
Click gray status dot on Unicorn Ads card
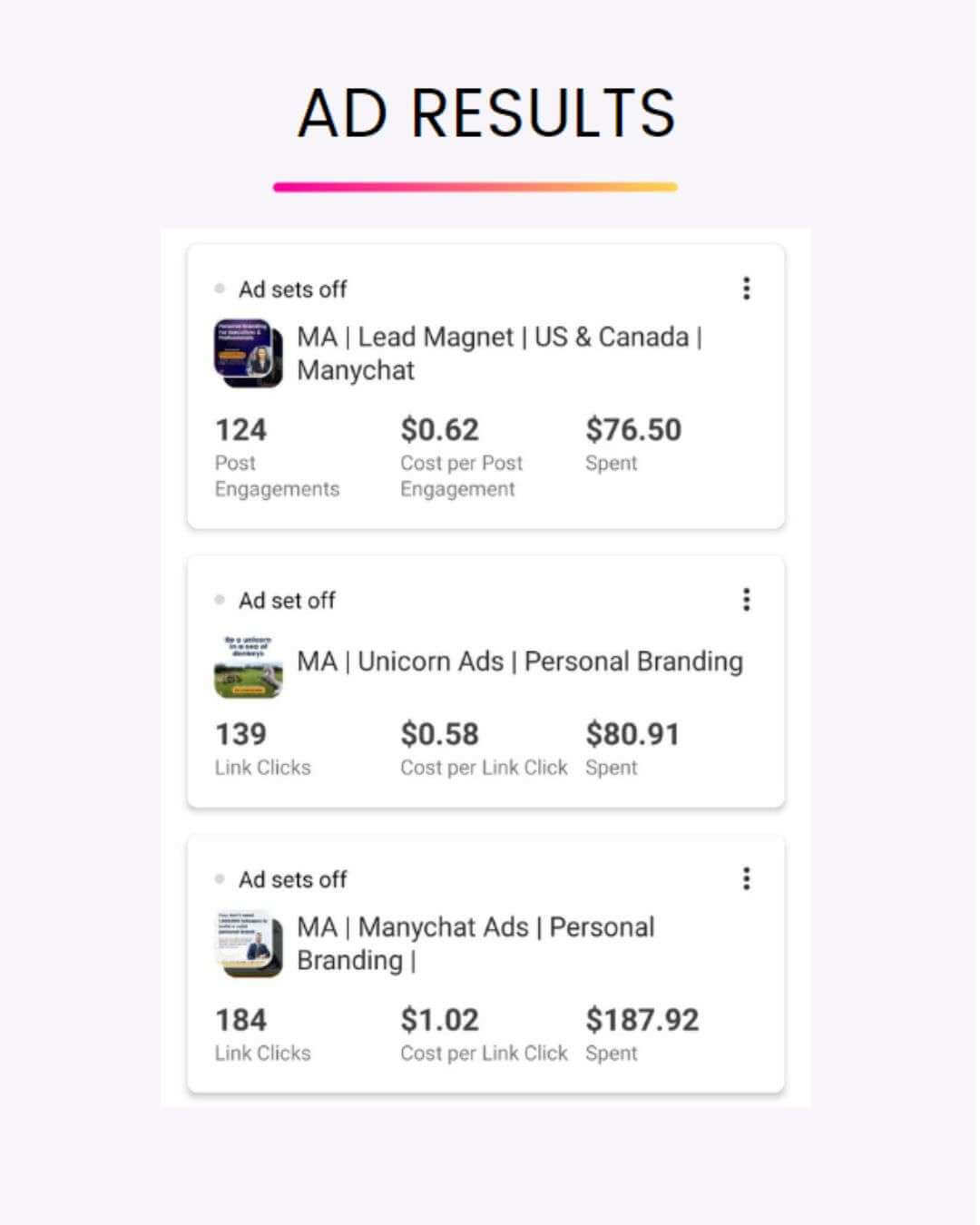220,600
